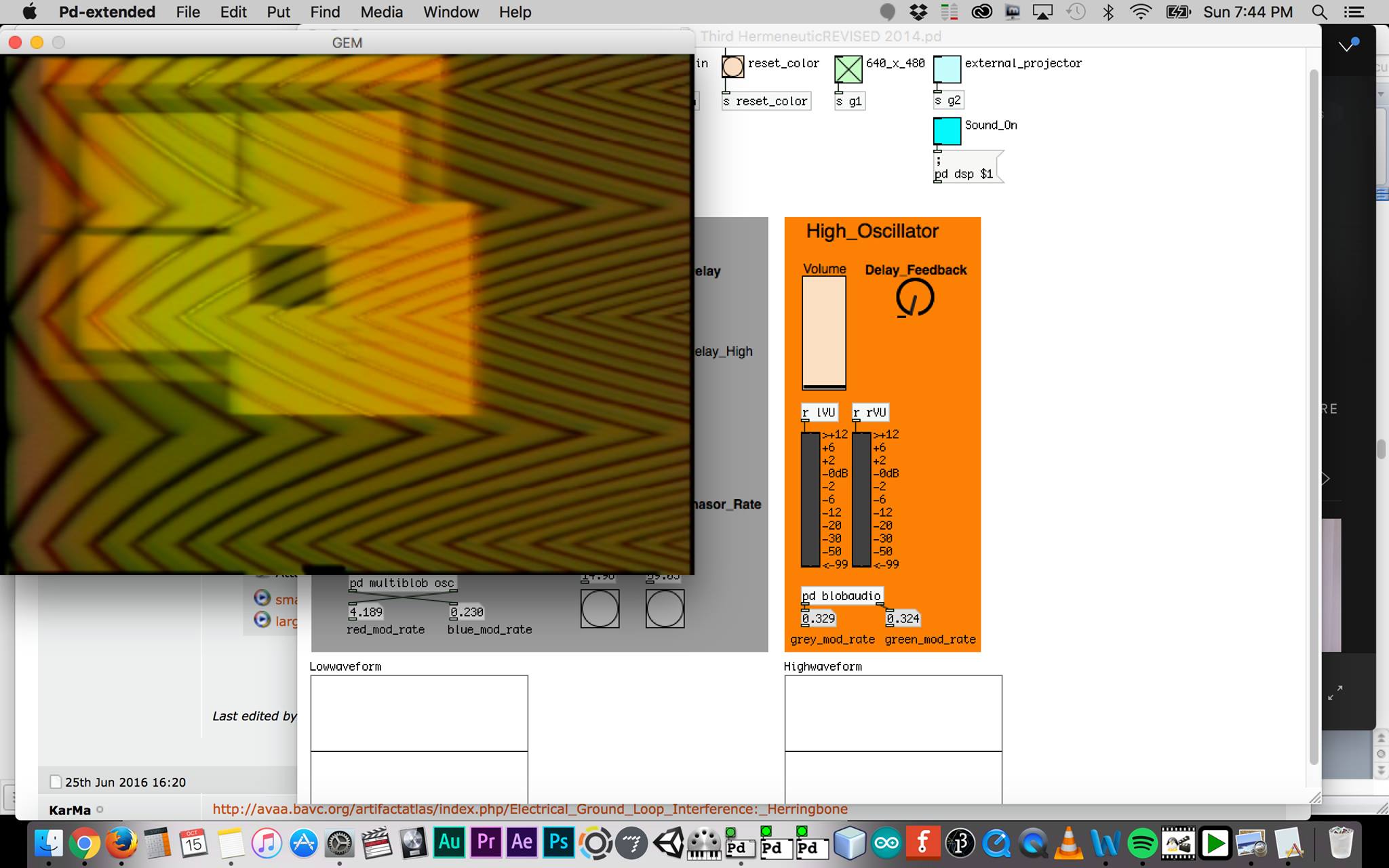The height and width of the screenshot is (868, 1389).
Task: Click the red_mod_rate number box
Action: [x=366, y=612]
